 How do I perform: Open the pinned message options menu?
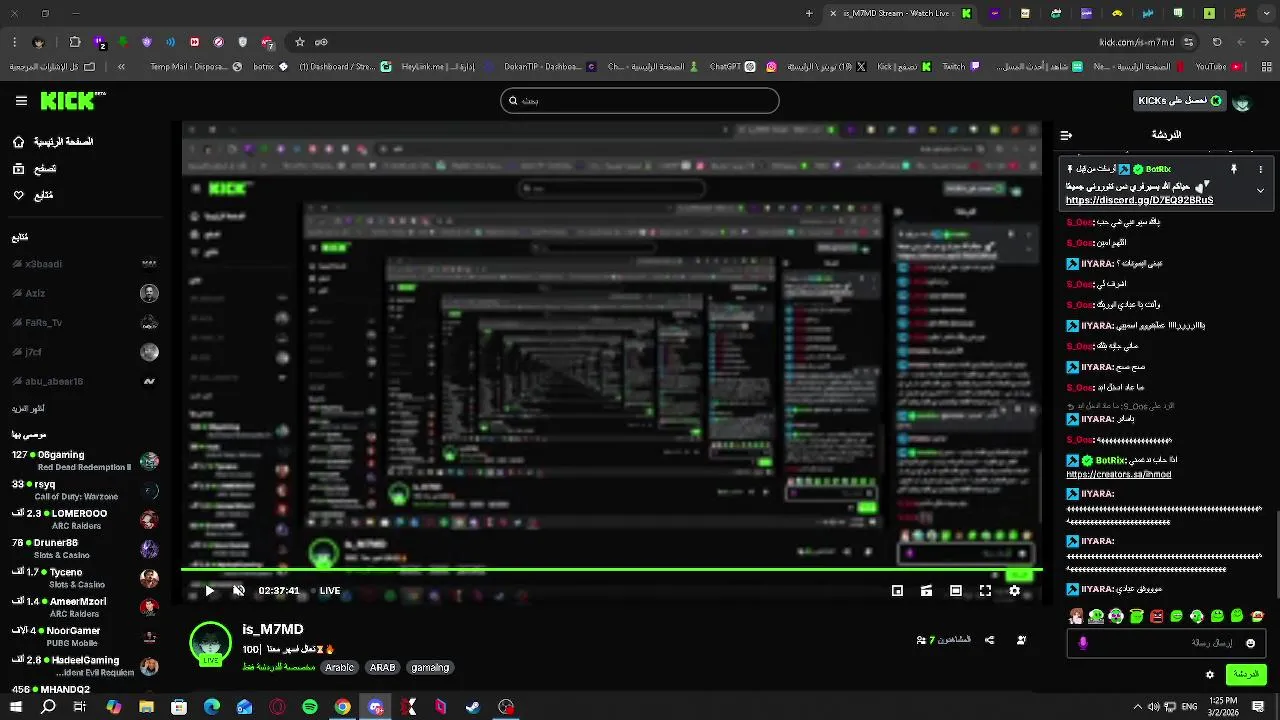tap(1260, 170)
